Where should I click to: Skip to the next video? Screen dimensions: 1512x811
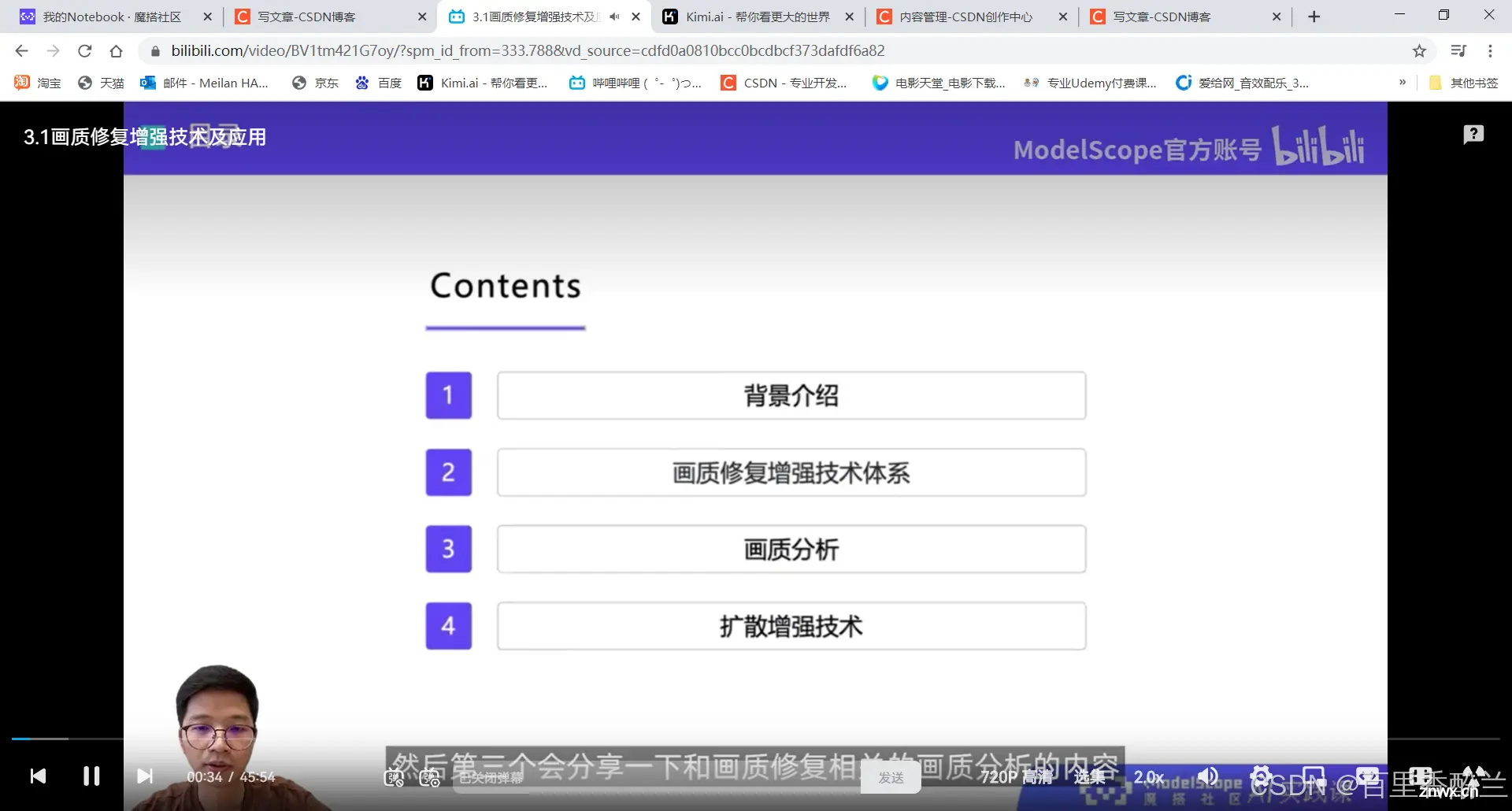click(145, 776)
